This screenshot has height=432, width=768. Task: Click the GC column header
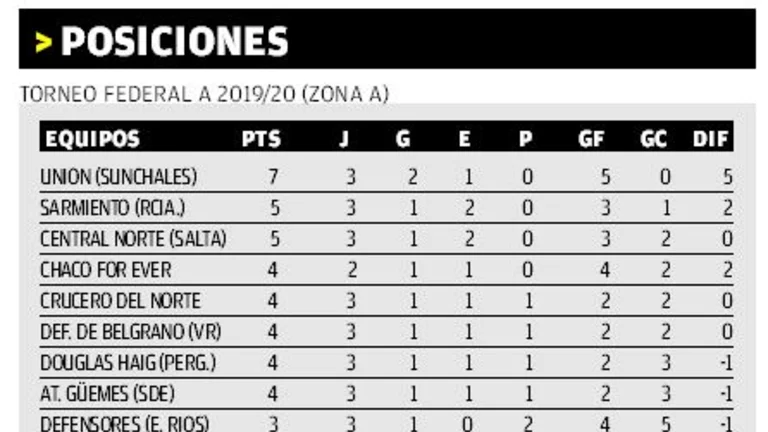653,139
